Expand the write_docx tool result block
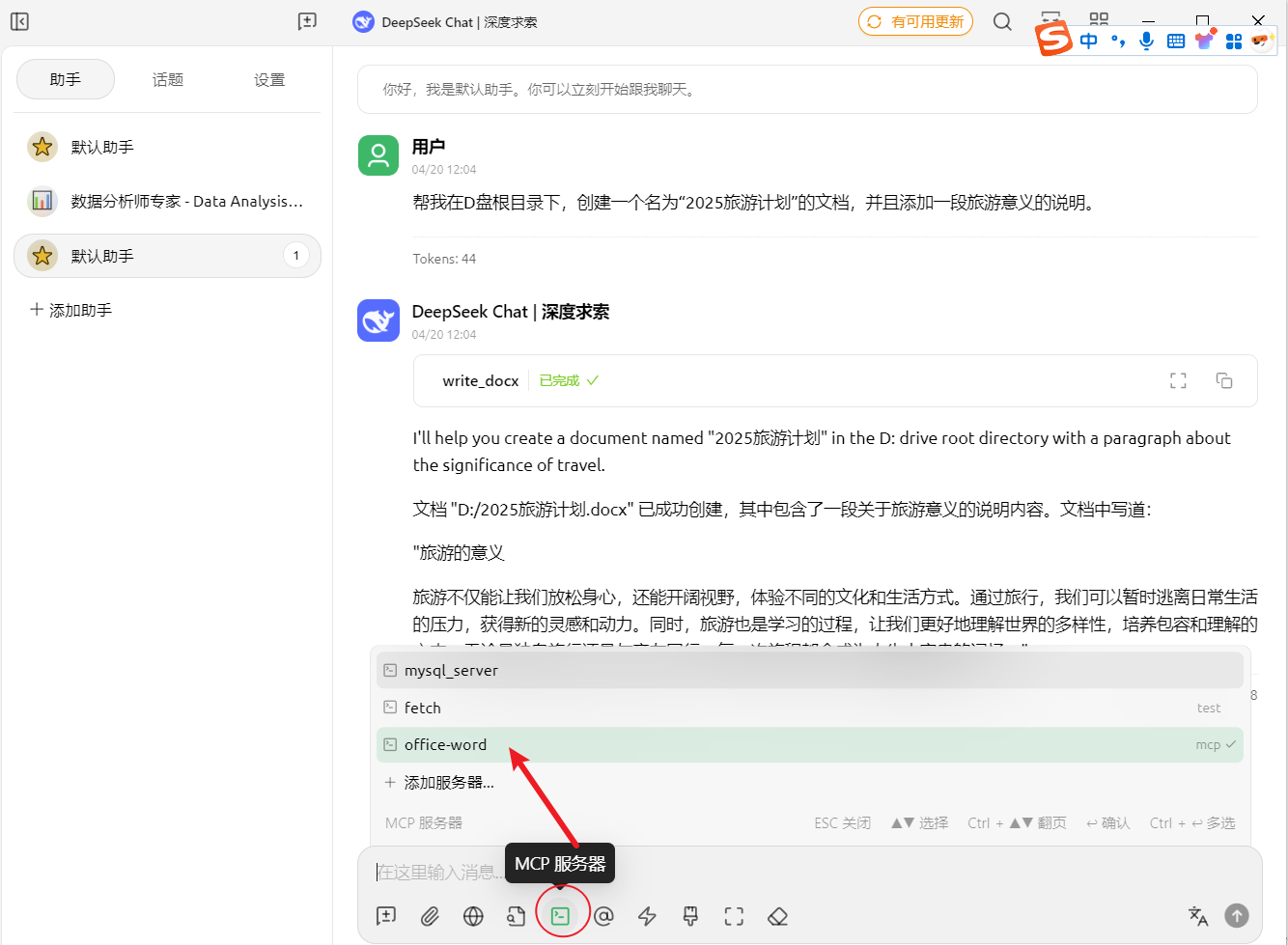The image size is (1288, 945). (x=1178, y=380)
